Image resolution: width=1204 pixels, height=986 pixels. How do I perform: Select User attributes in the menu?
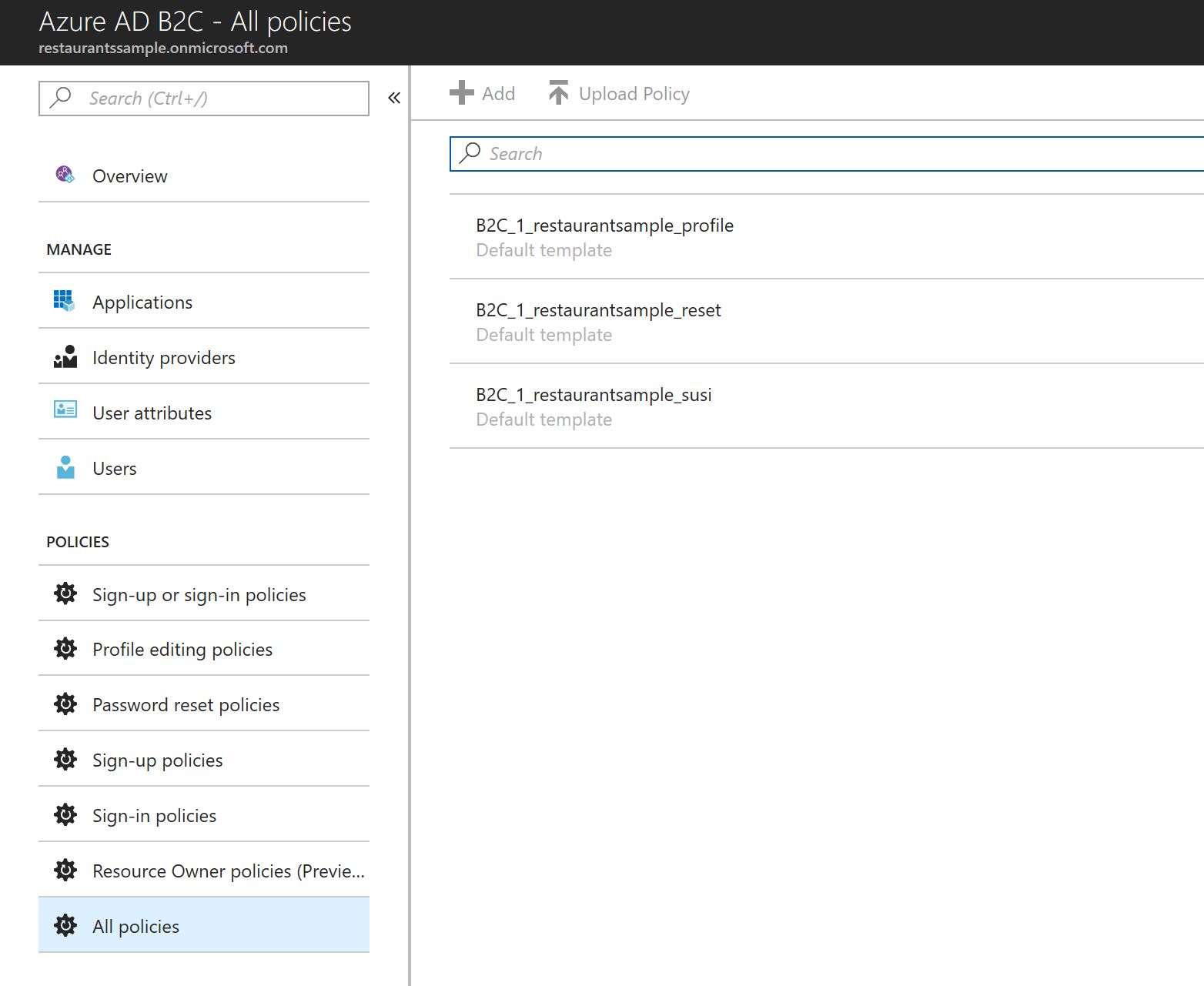pos(204,412)
